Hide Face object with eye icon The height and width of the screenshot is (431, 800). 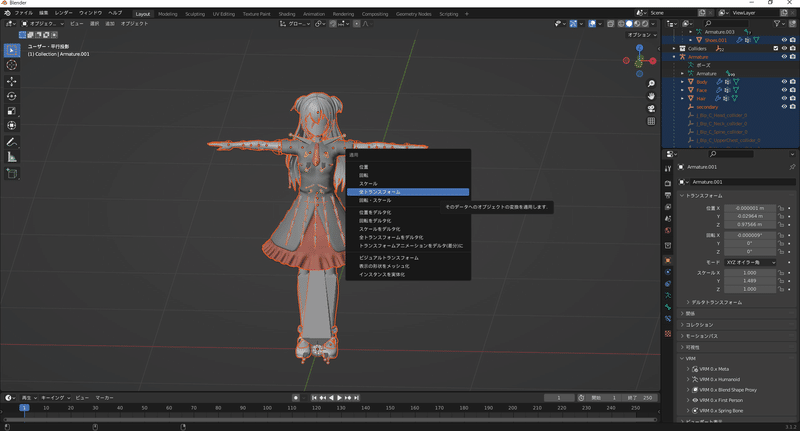[784, 90]
